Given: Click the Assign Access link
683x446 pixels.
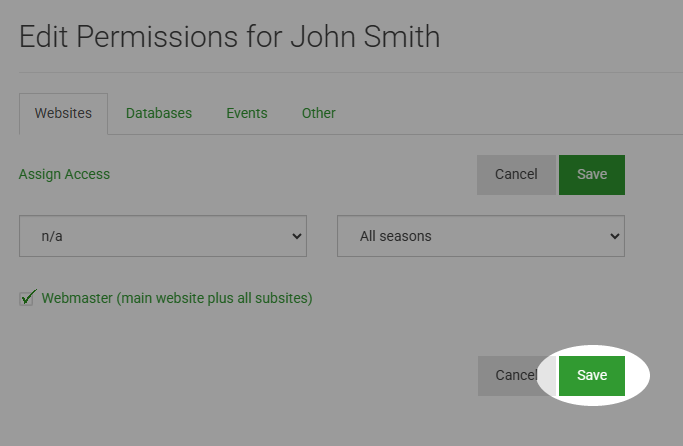Looking at the screenshot, I should pos(64,174).
